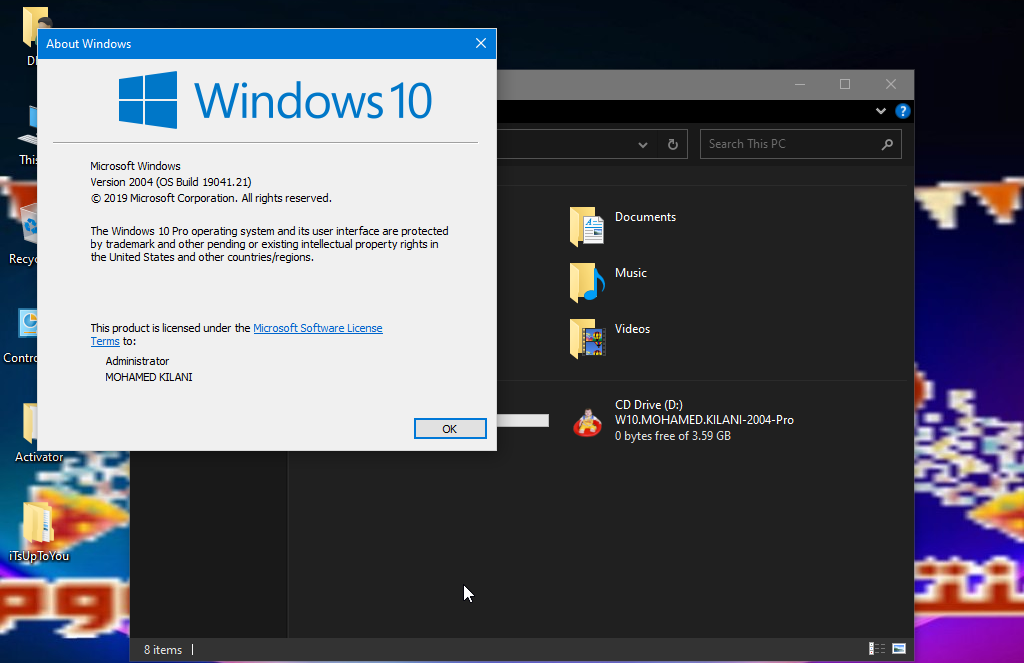Switch to large icons view
Image resolution: width=1024 pixels, height=663 pixels.
[899, 649]
